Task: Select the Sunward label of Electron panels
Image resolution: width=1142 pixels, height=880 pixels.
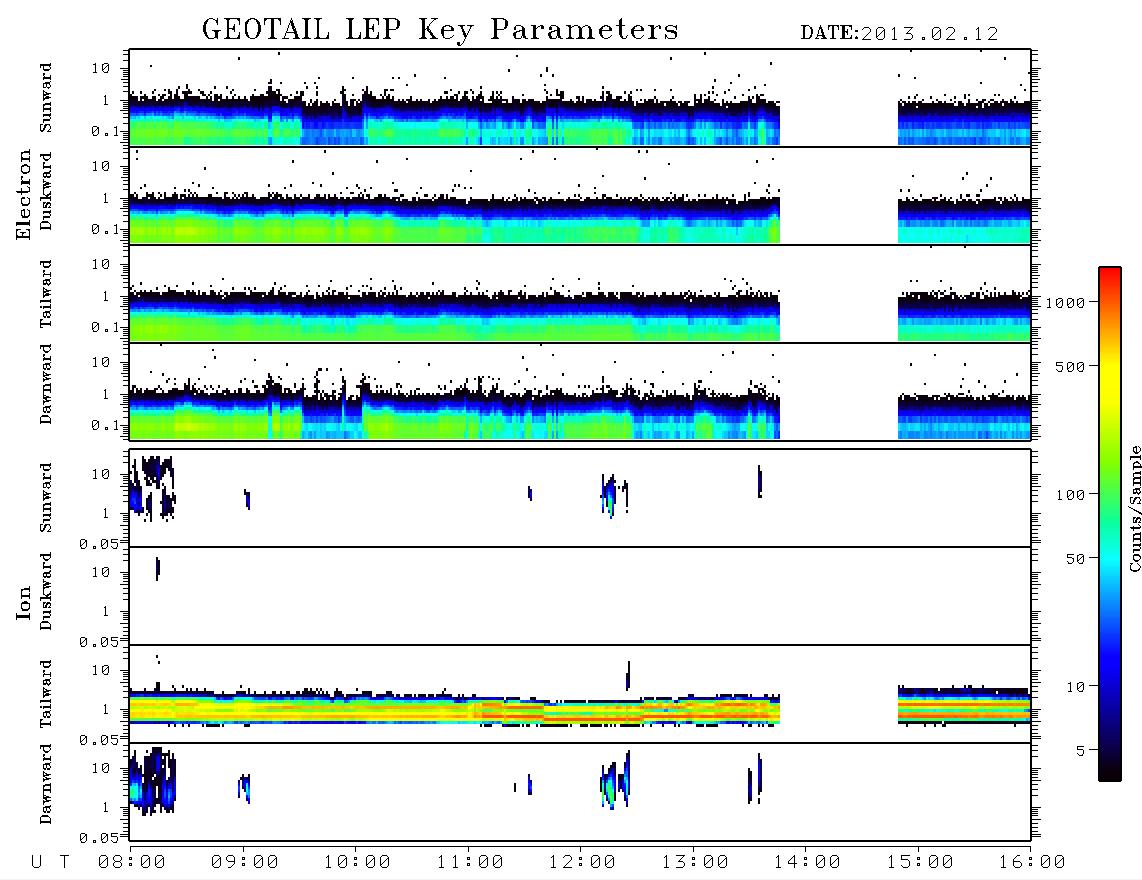Action: [46, 97]
